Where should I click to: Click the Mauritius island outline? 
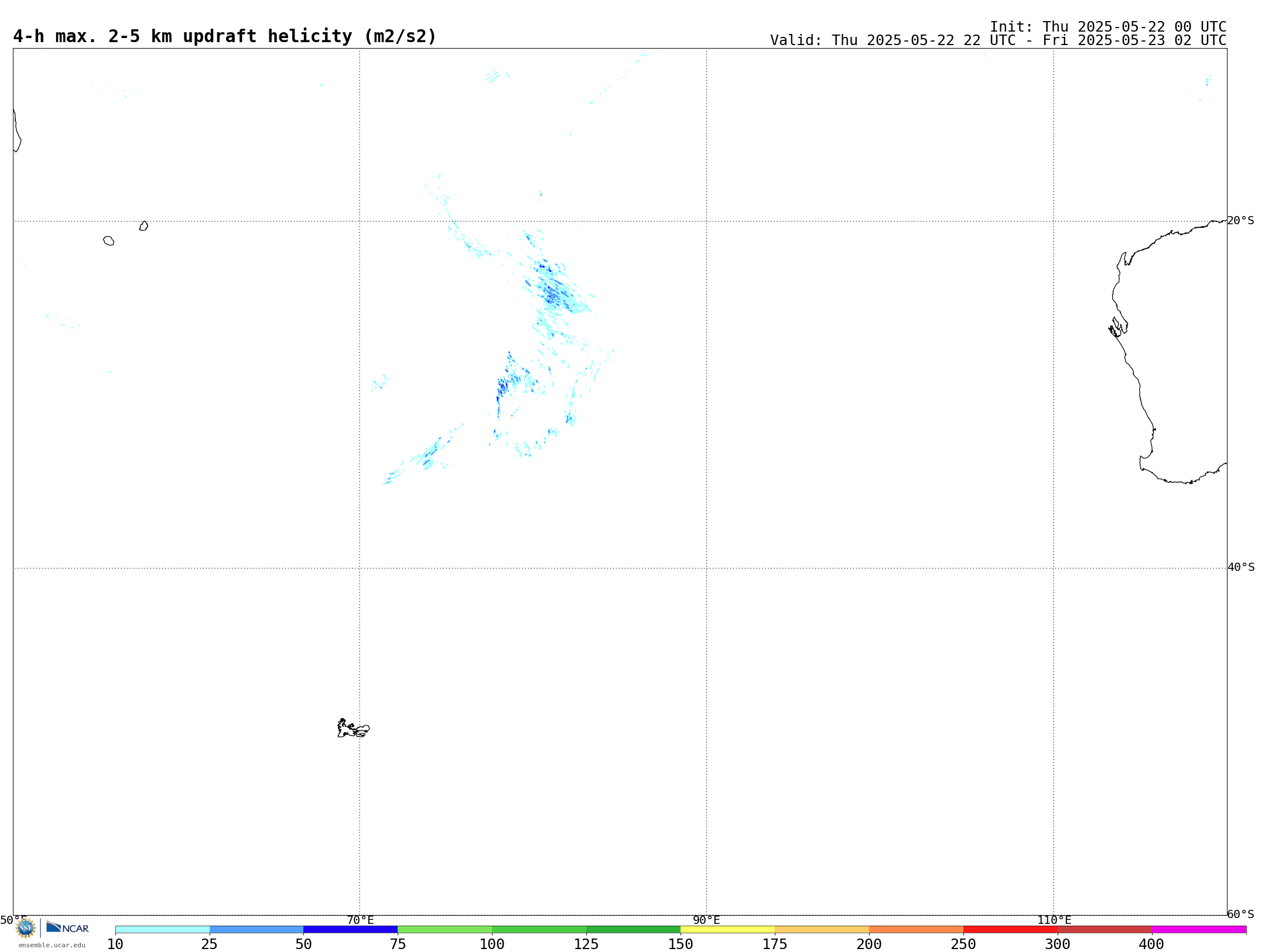(x=143, y=226)
